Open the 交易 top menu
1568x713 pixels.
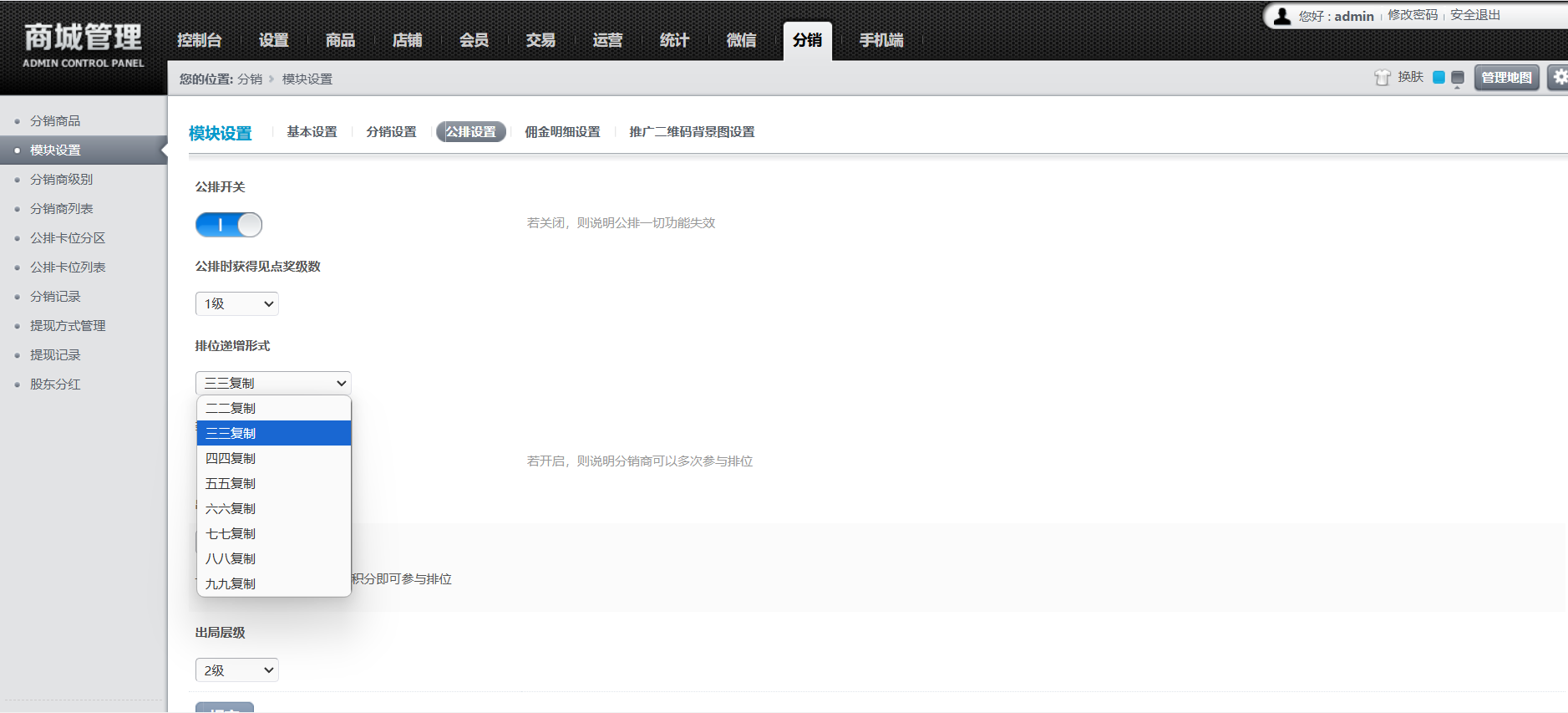(x=540, y=40)
